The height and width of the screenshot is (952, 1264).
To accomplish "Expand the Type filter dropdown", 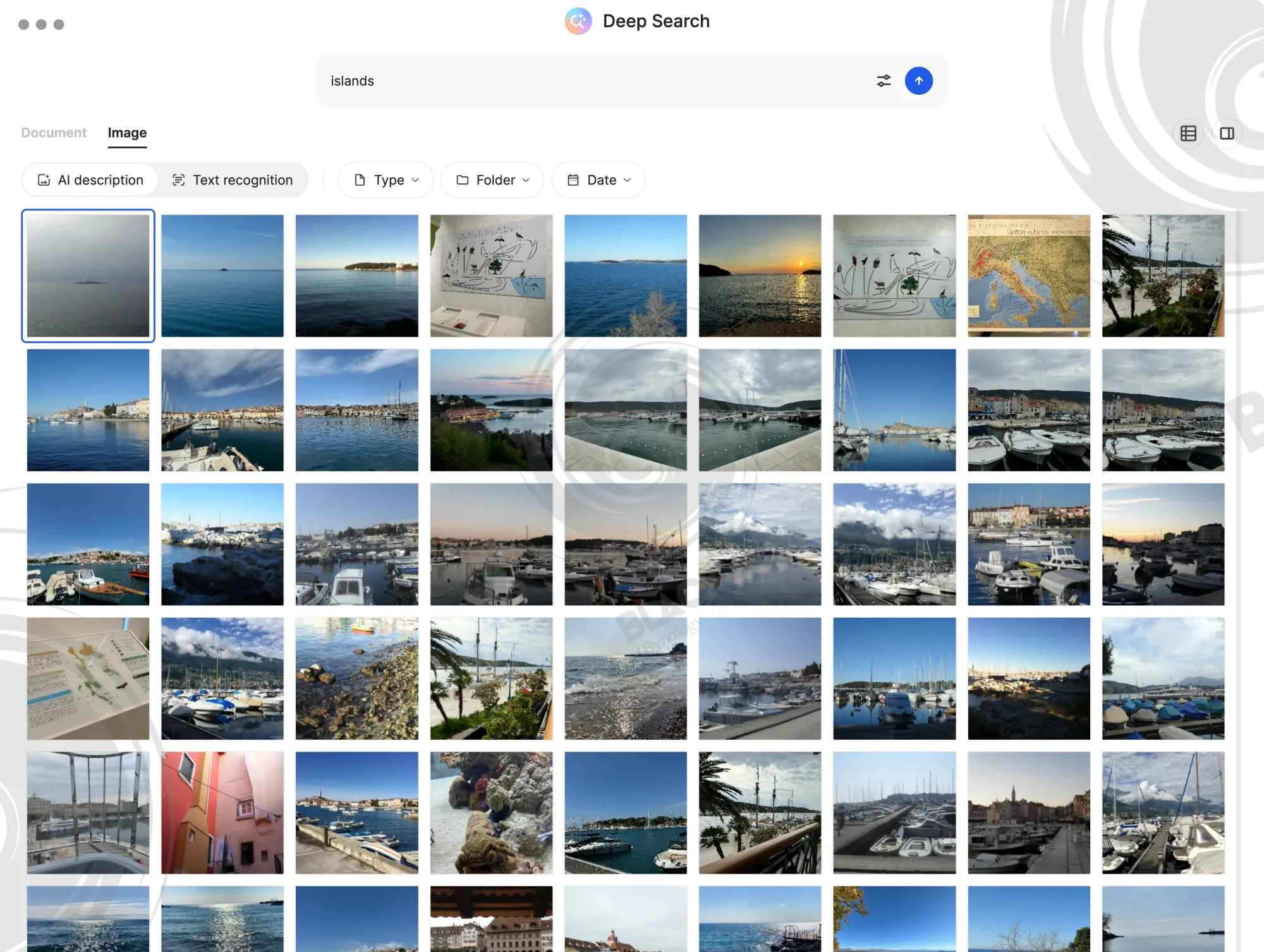I will click(386, 180).
